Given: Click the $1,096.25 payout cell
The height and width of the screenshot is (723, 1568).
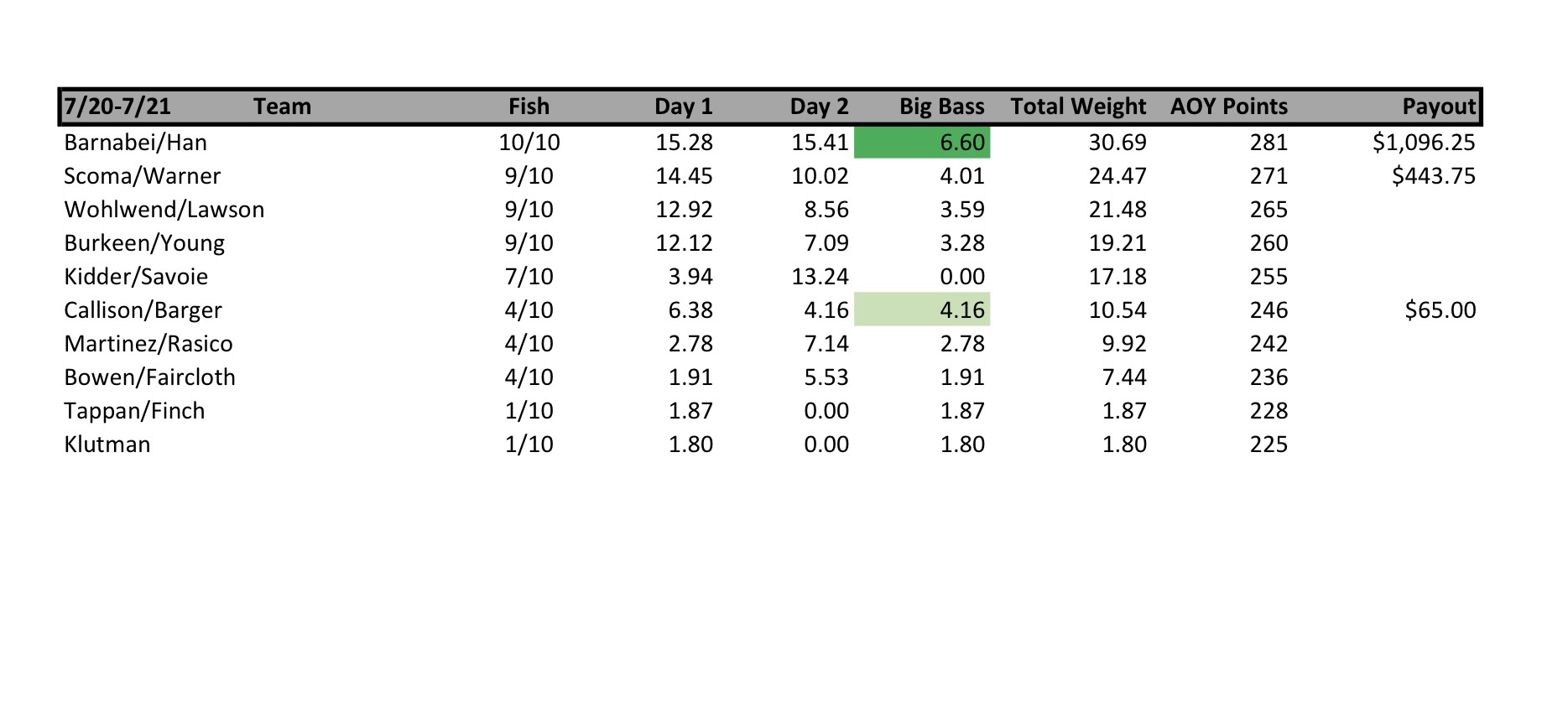Looking at the screenshot, I should point(1423,143).
